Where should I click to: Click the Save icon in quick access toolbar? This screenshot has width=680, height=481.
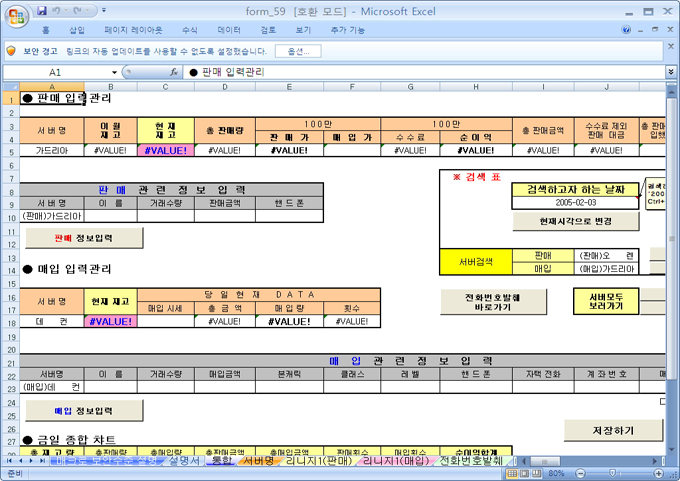point(41,10)
